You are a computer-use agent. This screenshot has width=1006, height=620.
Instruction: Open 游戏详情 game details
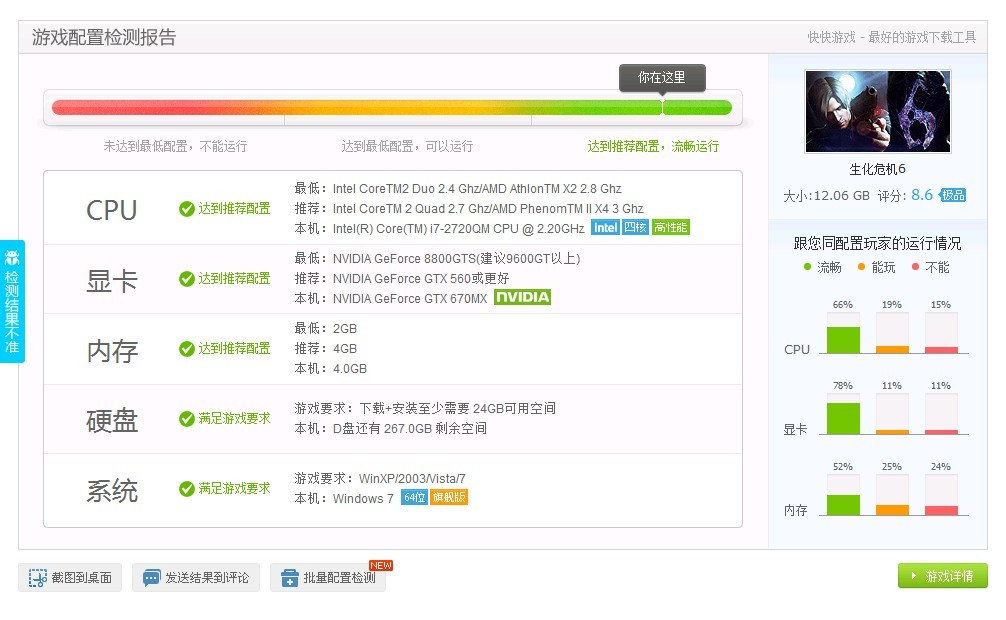click(x=942, y=576)
